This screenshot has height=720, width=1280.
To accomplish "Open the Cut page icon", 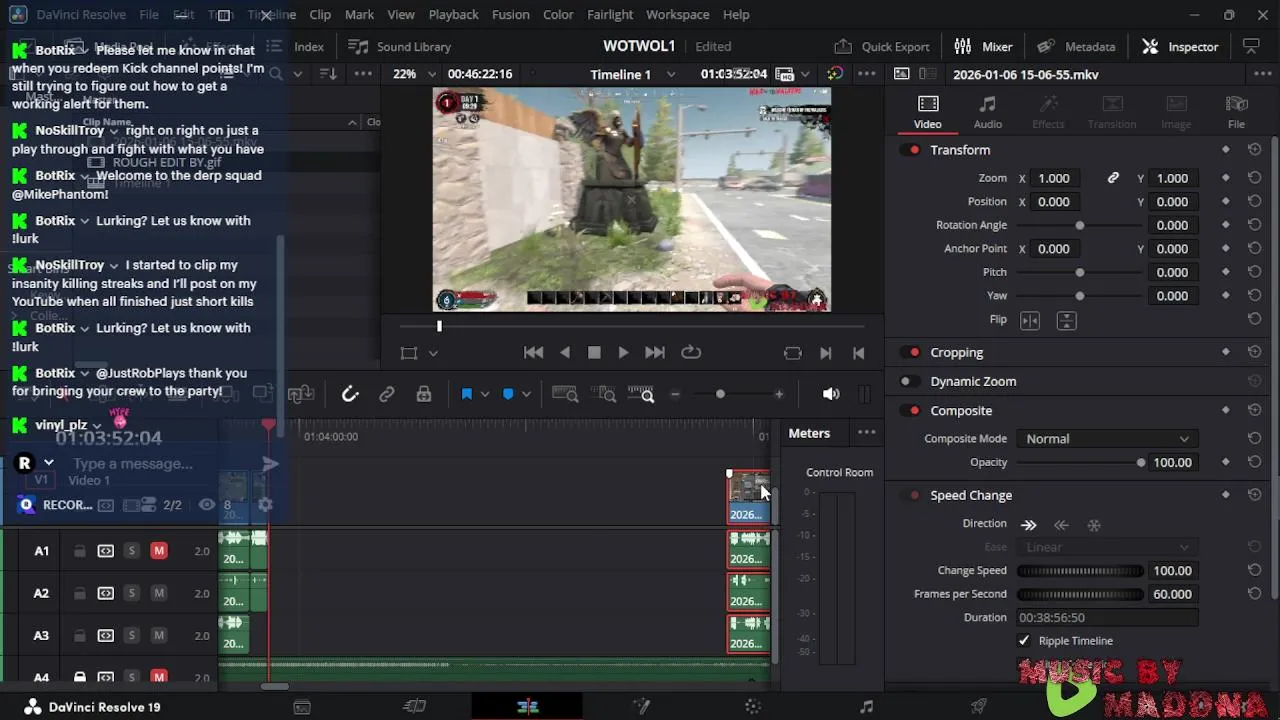I will [414, 707].
